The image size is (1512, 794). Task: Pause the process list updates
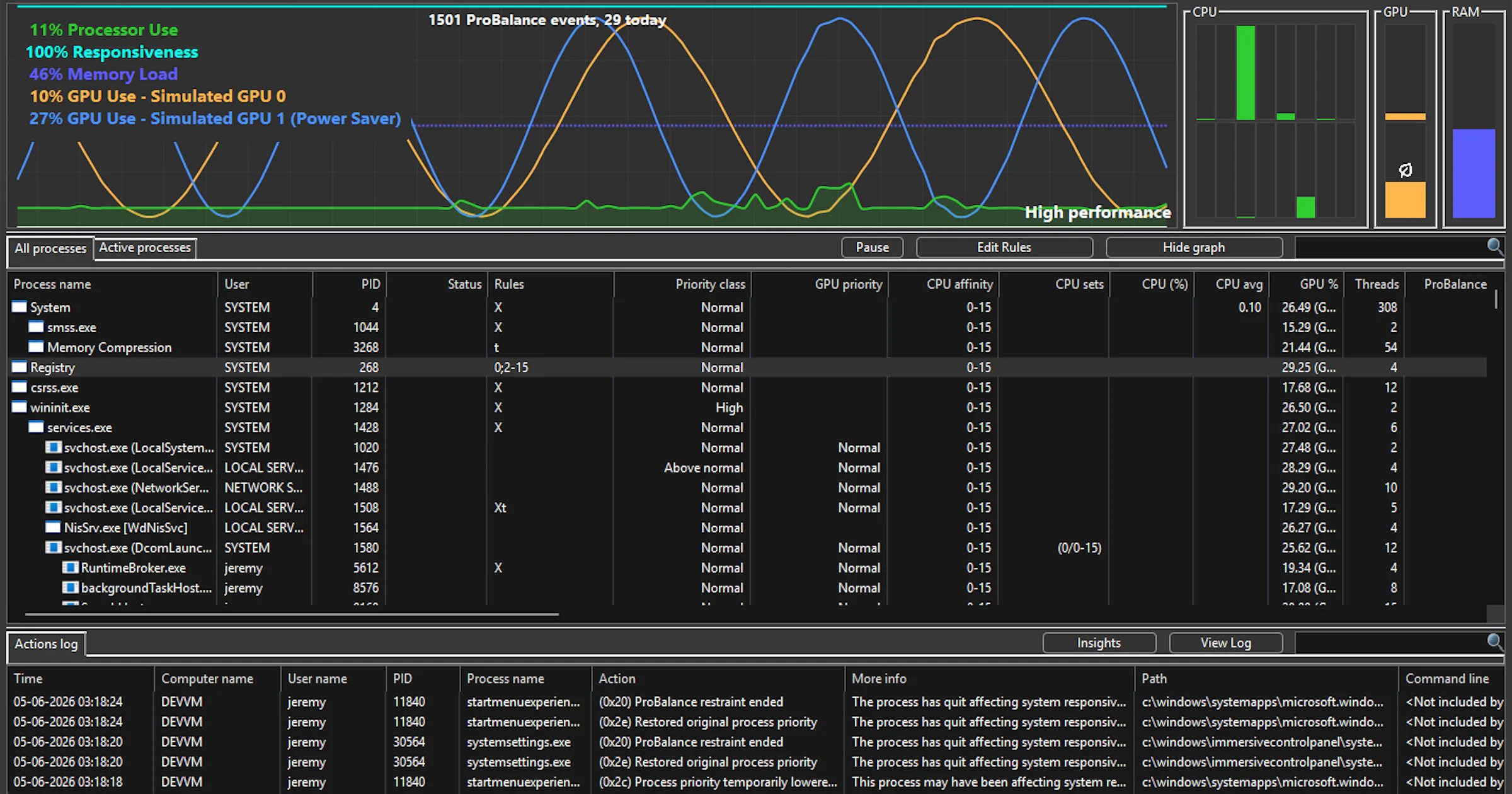tap(872, 248)
